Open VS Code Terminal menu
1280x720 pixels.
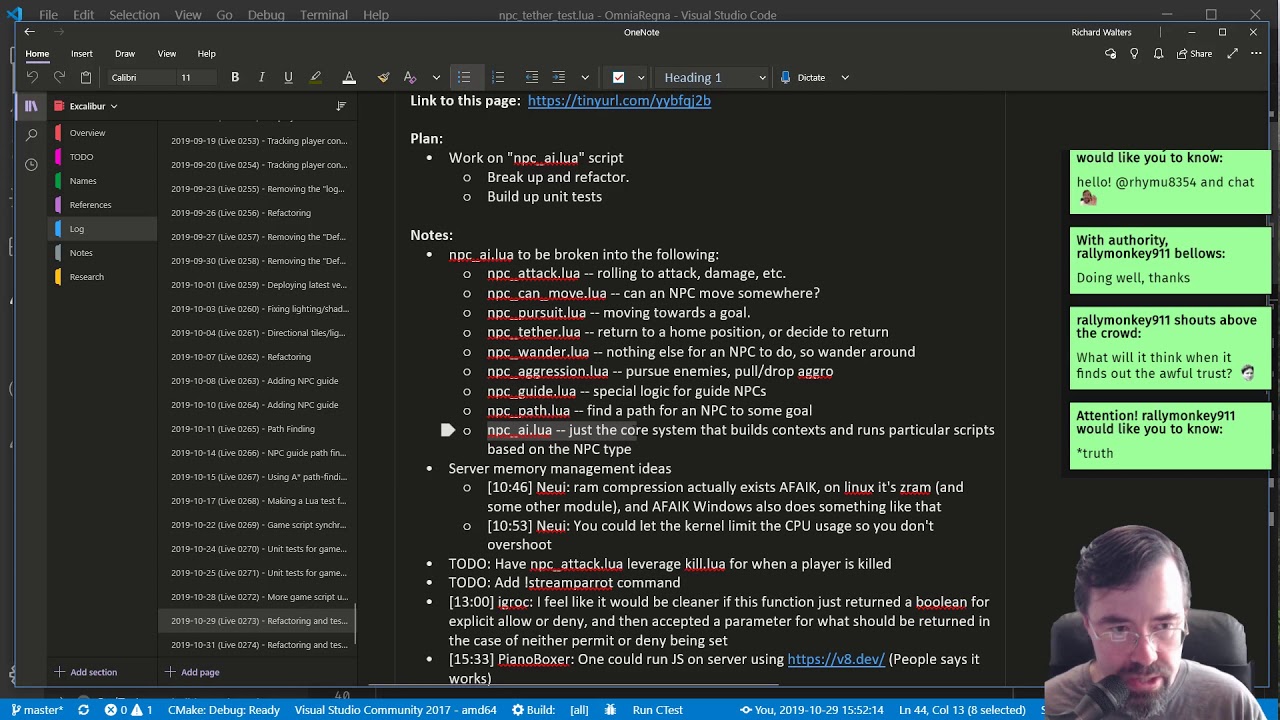point(324,15)
